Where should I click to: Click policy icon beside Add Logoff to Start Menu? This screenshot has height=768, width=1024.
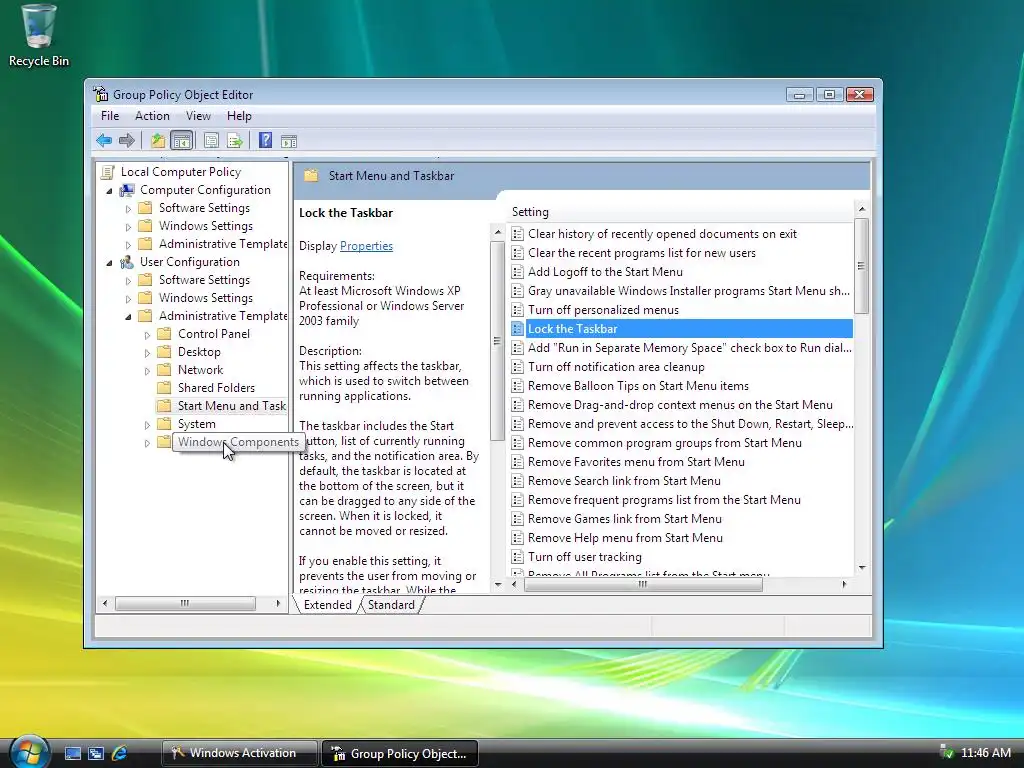tap(518, 272)
